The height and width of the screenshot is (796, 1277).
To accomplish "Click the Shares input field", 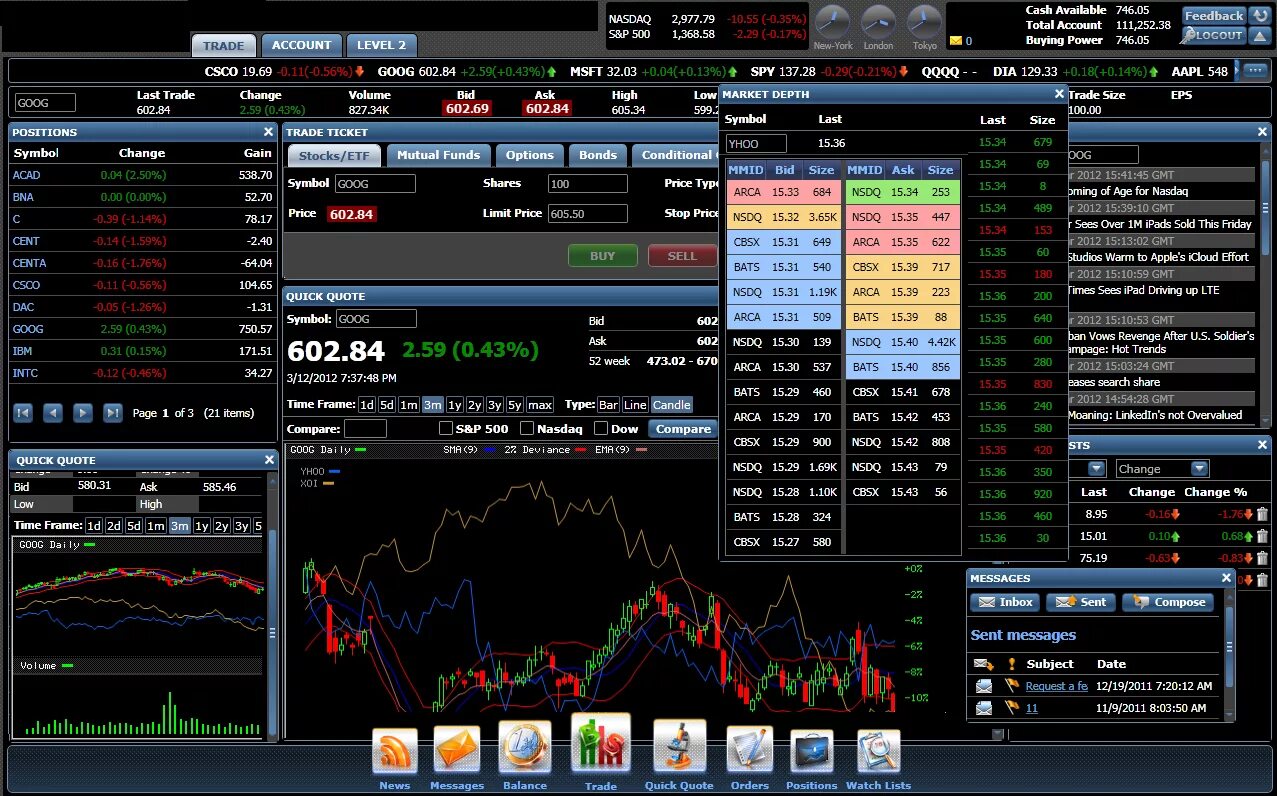I will click(588, 184).
